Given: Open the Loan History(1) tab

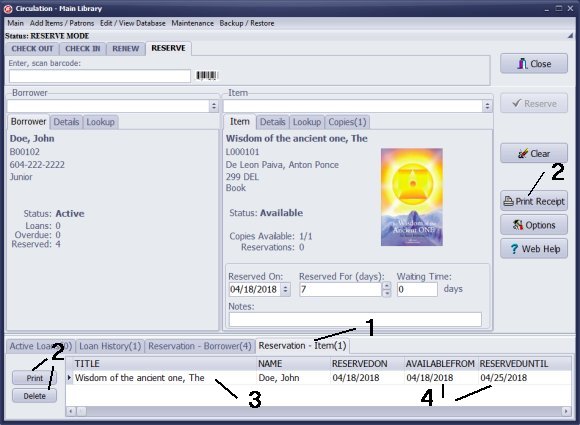Looking at the screenshot, I should pyautogui.click(x=110, y=346).
